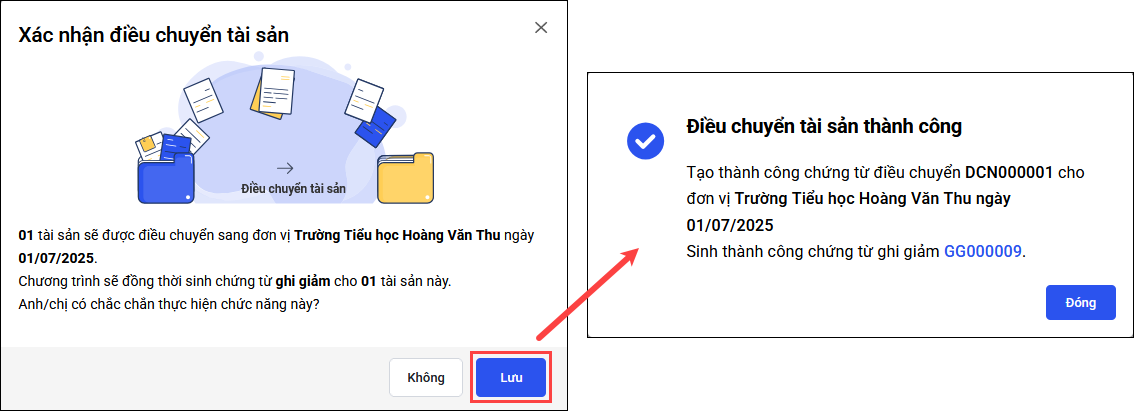This screenshot has width=1134, height=411.
Task: Click the Điều chuyển tài sản thành công heading
Action: [824, 127]
